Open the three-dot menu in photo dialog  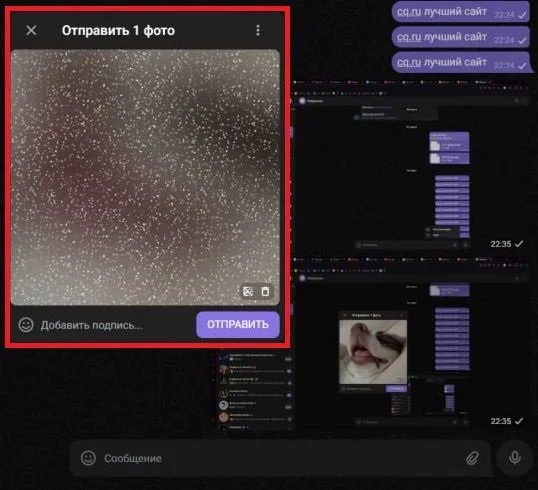click(x=258, y=31)
